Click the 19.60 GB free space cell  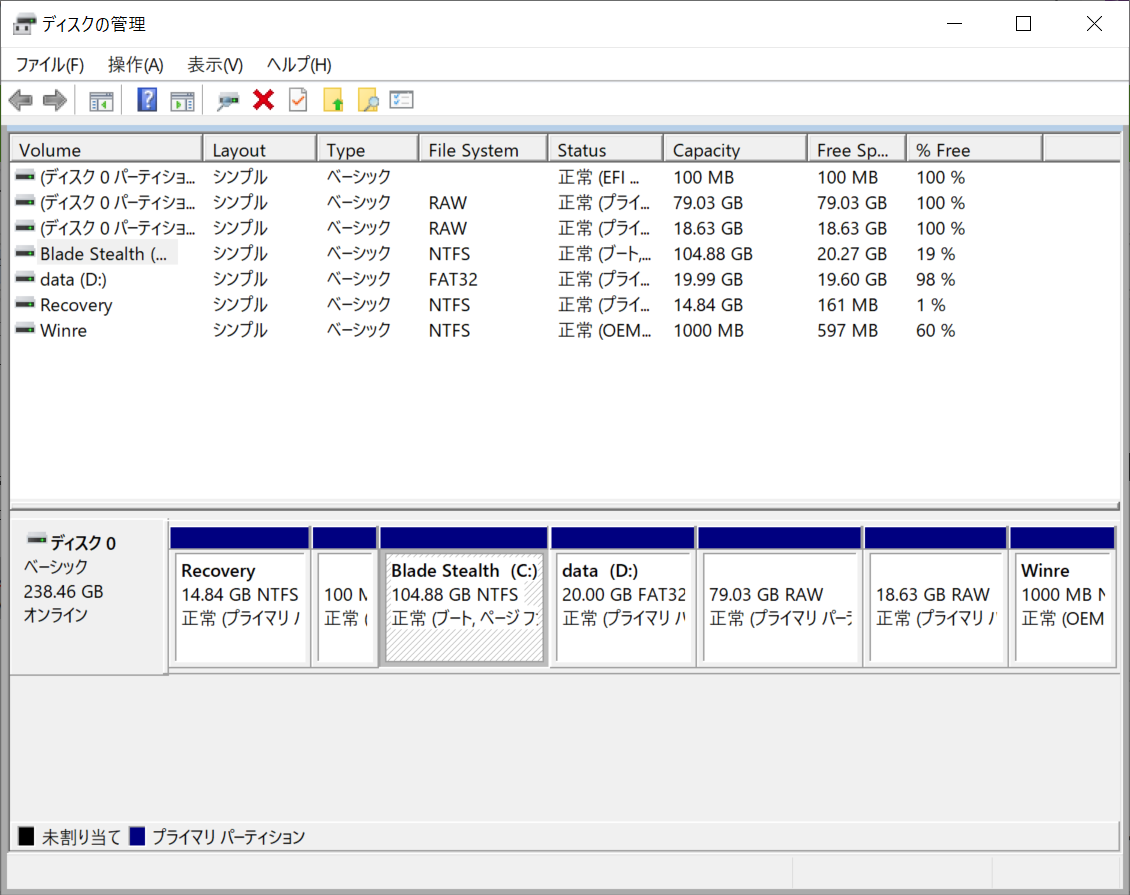coord(852,279)
